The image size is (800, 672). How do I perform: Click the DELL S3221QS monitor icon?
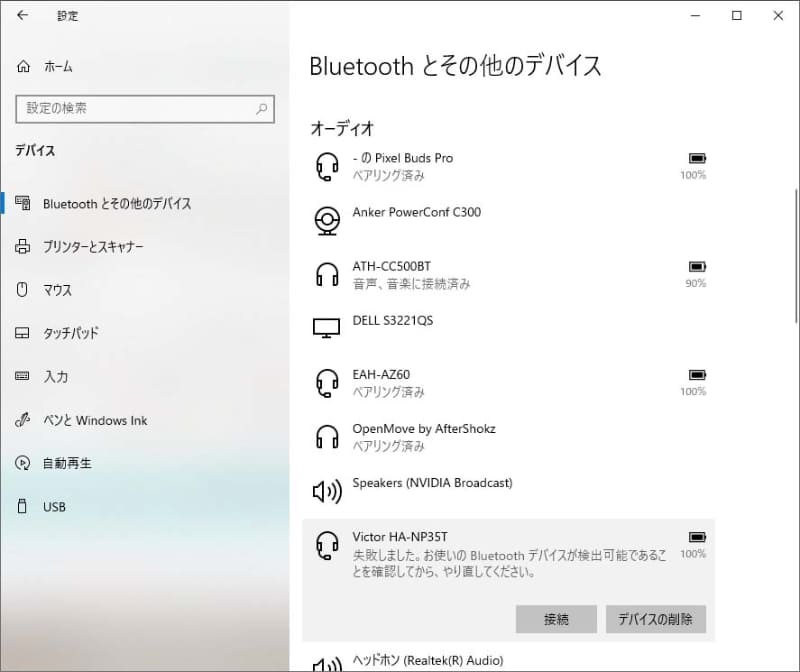[327, 328]
